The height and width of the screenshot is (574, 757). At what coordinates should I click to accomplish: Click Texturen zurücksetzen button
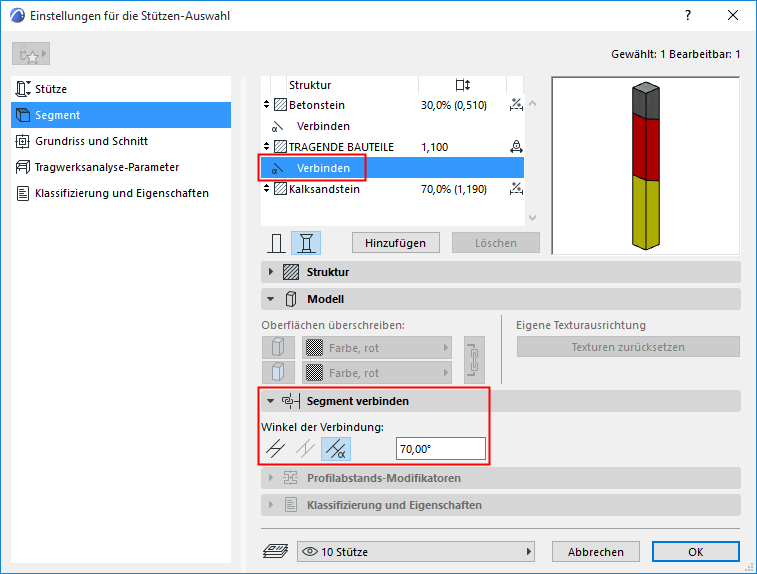click(x=628, y=347)
